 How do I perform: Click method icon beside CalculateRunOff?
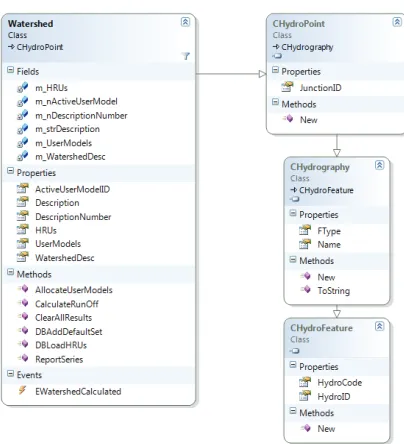(23, 303)
